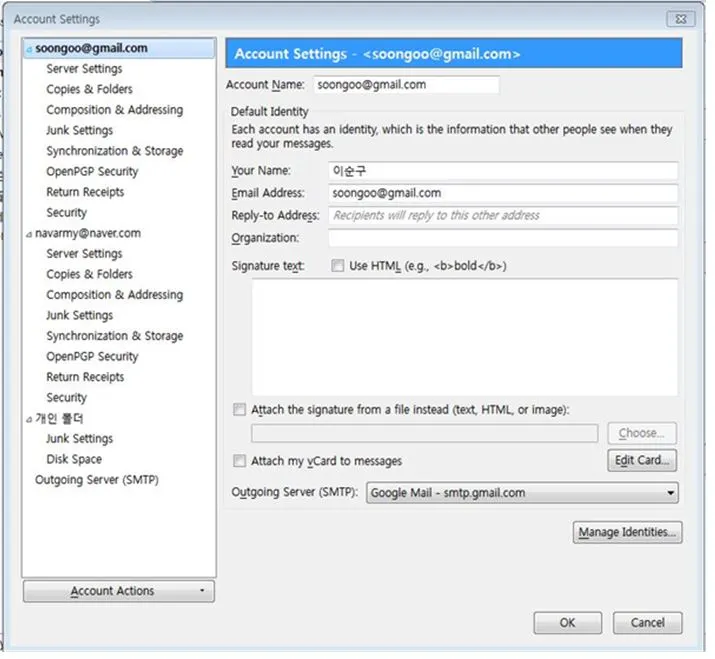
Task: Open Composition & Addressing under navarmy@naver.com
Action: tap(114, 295)
